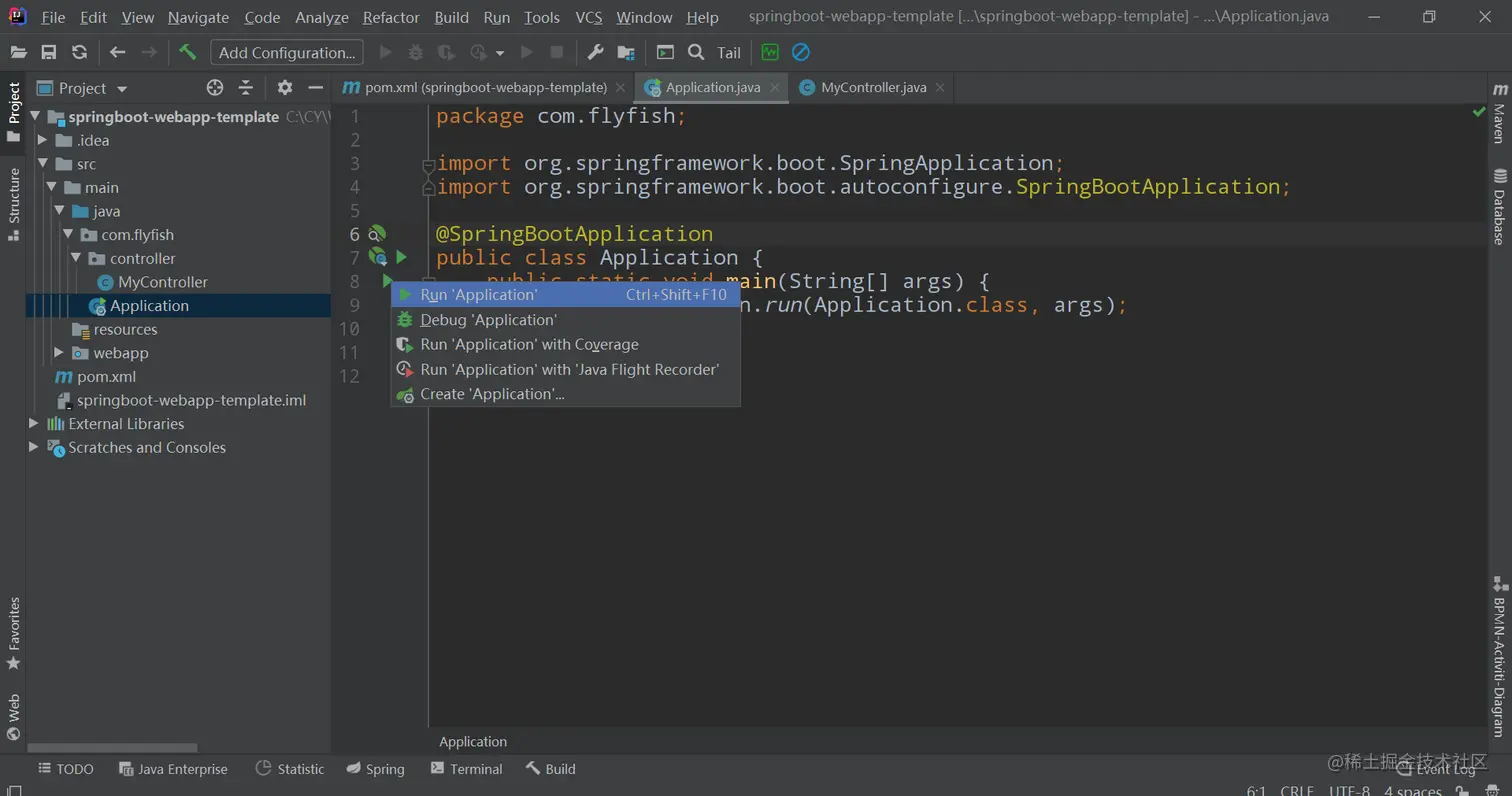The height and width of the screenshot is (796, 1512).
Task: Open Project Structure icon in toolbar
Action: click(x=626, y=52)
